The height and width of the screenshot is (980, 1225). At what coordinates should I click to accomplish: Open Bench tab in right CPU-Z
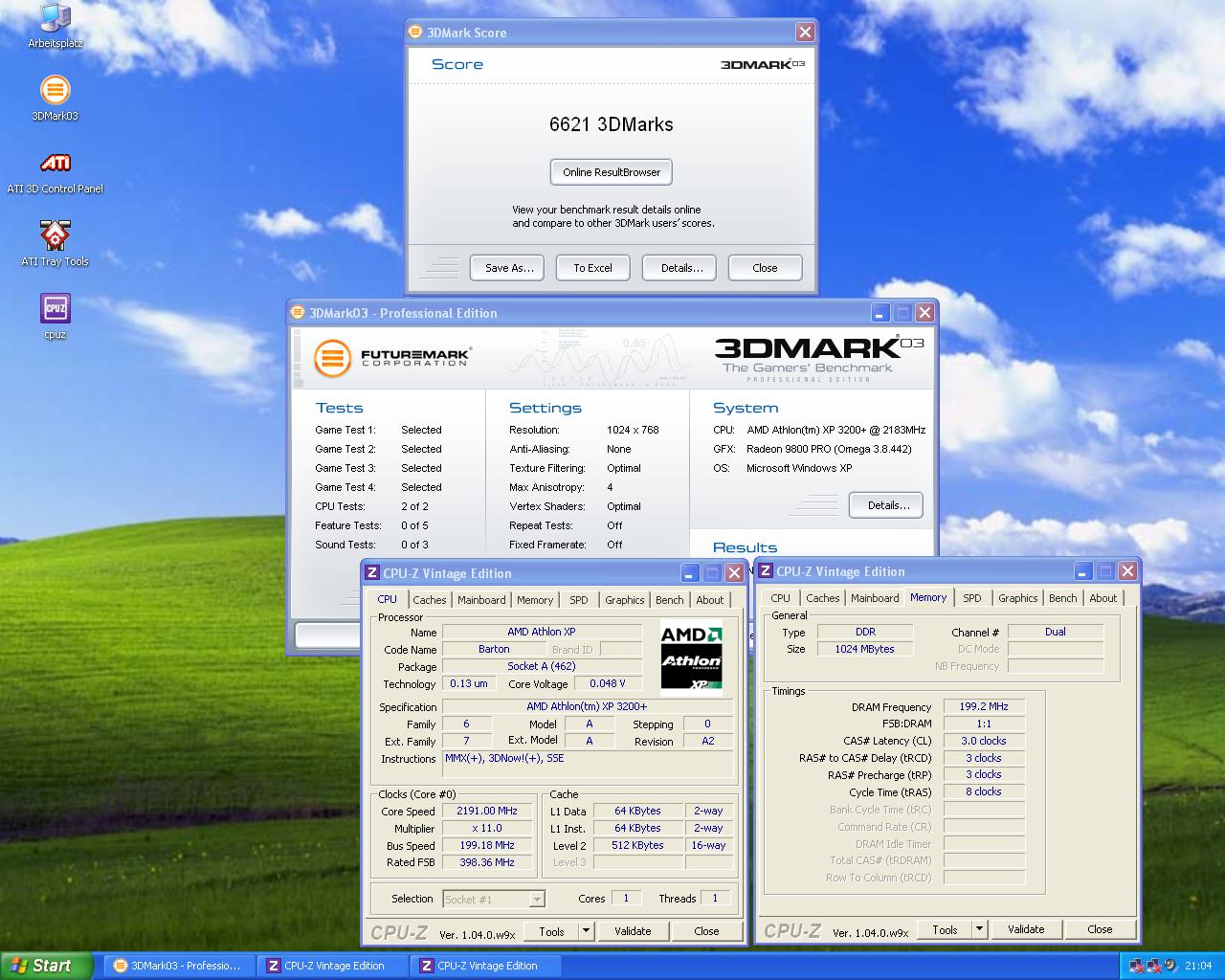click(x=1063, y=598)
